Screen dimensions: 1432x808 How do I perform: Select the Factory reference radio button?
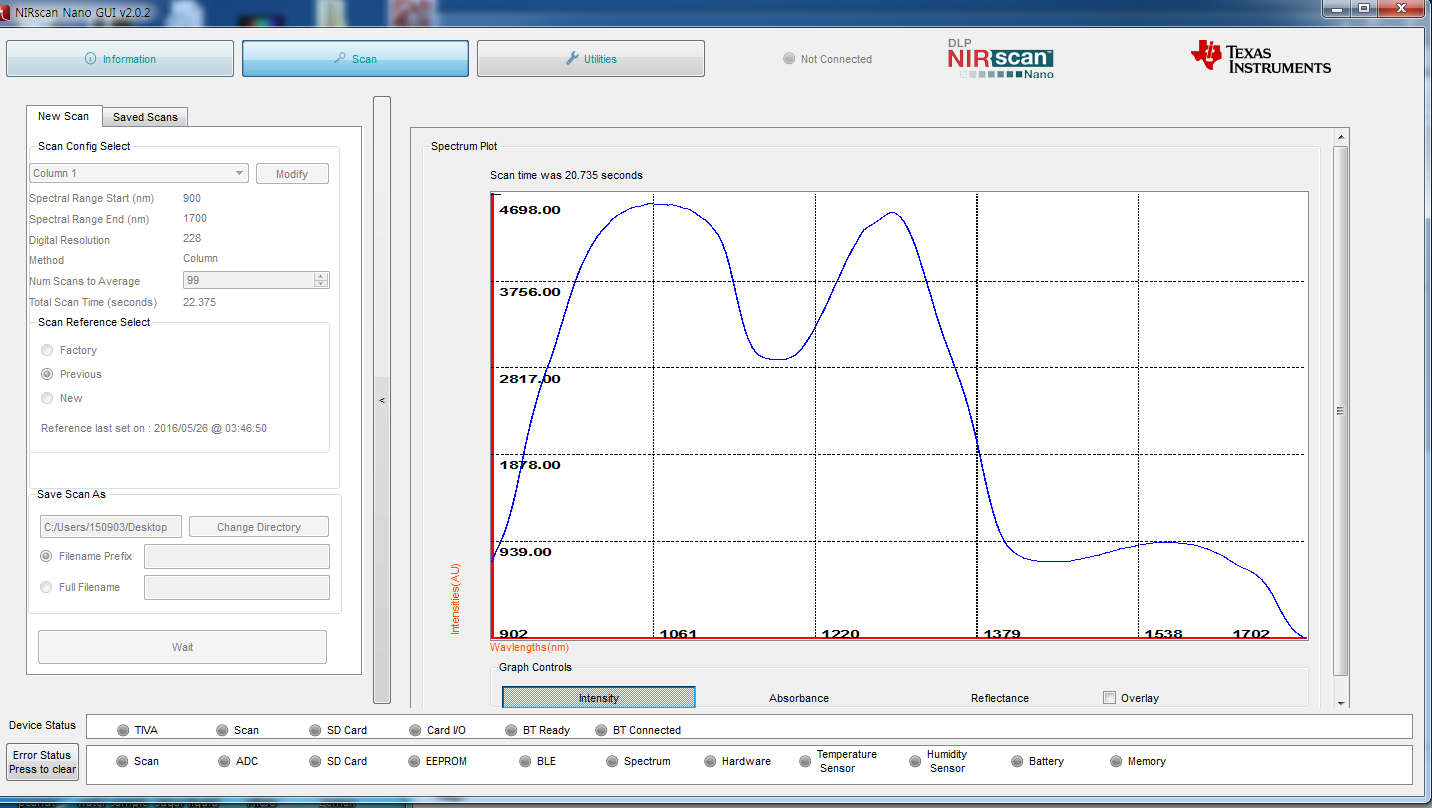pos(47,350)
